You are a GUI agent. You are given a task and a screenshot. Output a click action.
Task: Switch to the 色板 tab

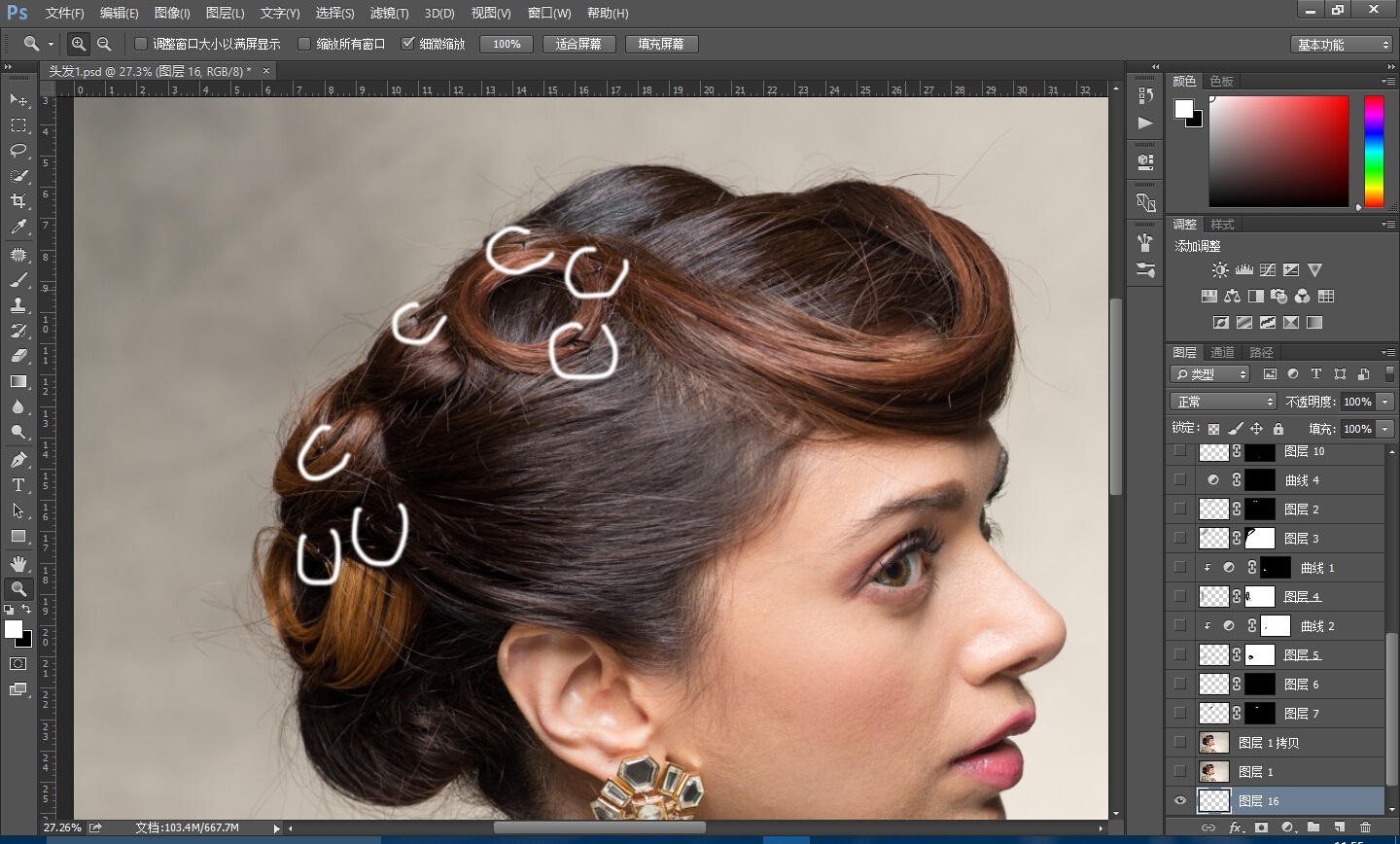pyautogui.click(x=1221, y=81)
